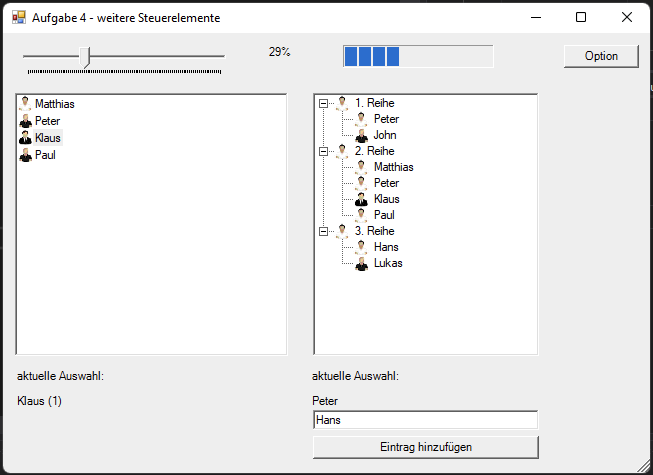The width and height of the screenshot is (653, 475).
Task: Click the Klaus (1) selection label
Action: [40, 401]
